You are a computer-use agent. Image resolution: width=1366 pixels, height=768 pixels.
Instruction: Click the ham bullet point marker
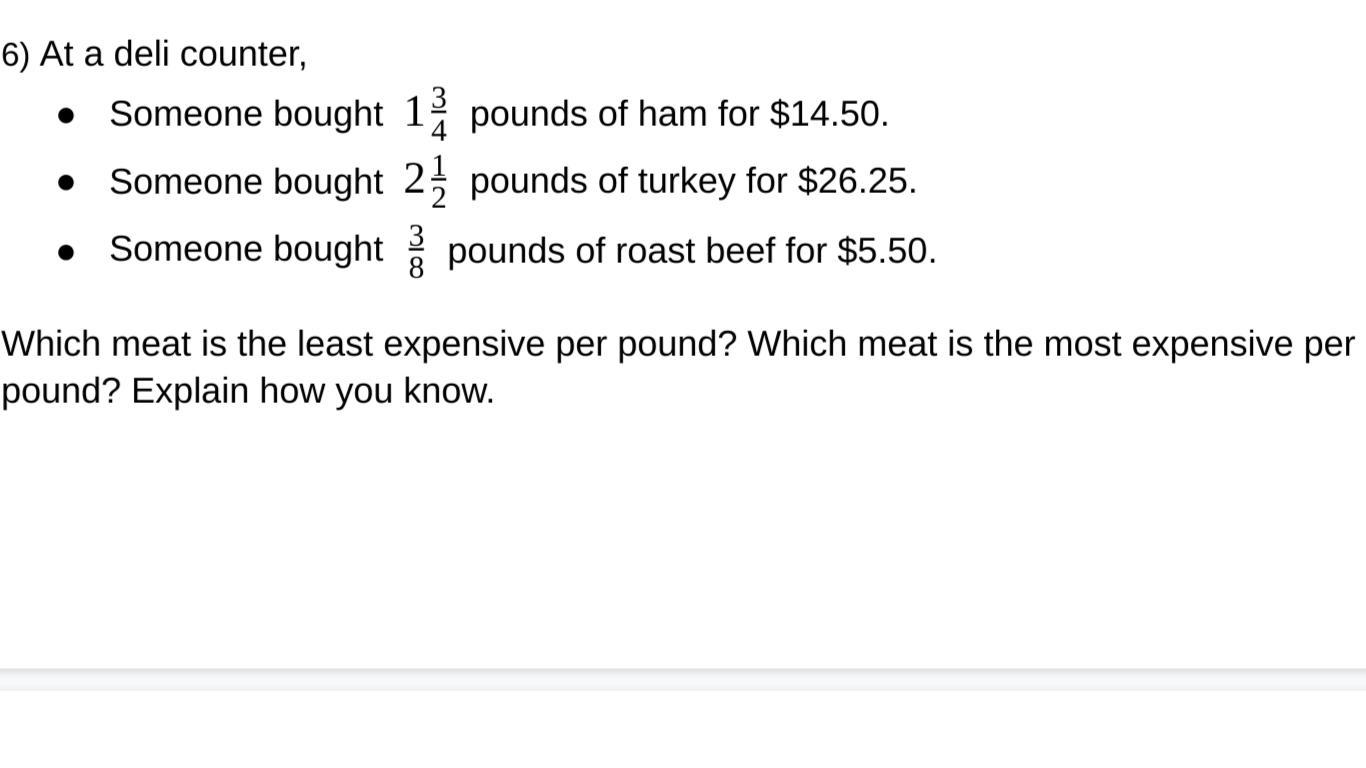pyautogui.click(x=67, y=116)
